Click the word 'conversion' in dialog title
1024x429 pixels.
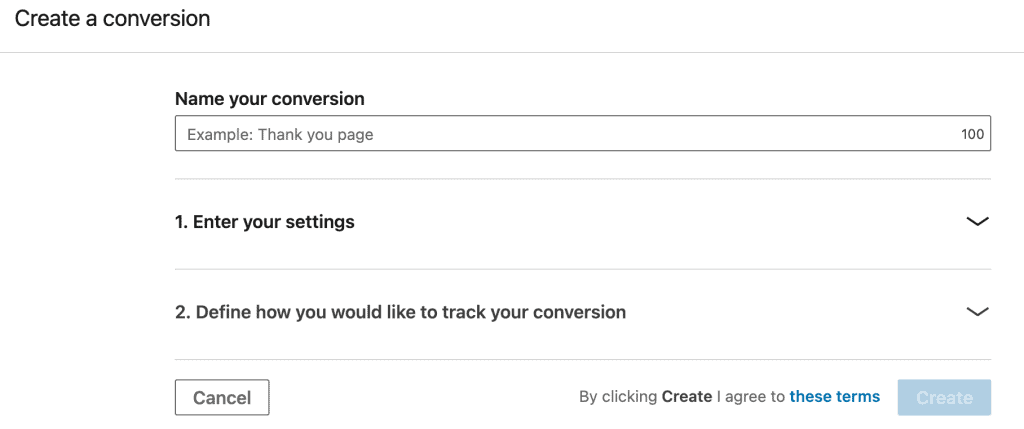point(161,18)
